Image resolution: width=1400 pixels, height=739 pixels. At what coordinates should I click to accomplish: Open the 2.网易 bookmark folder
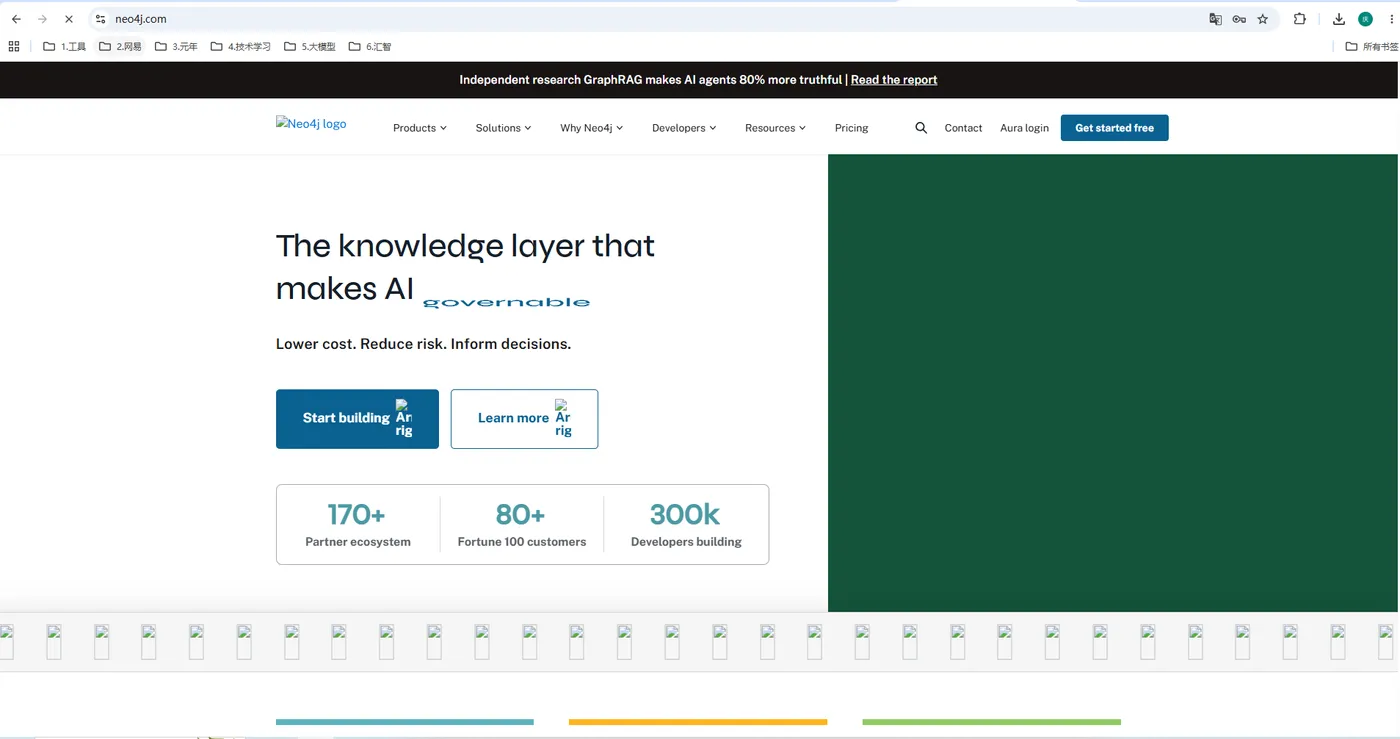tap(121, 46)
